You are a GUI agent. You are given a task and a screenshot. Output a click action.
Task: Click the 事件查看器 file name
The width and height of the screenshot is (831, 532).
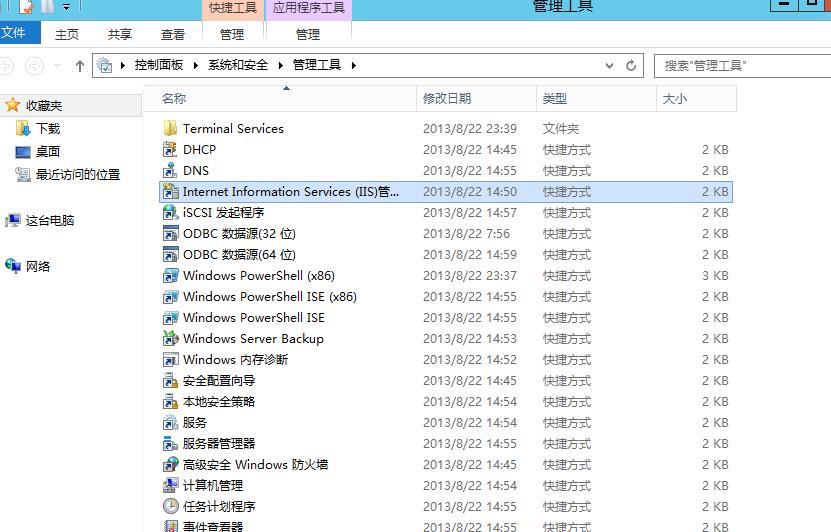[213, 526]
